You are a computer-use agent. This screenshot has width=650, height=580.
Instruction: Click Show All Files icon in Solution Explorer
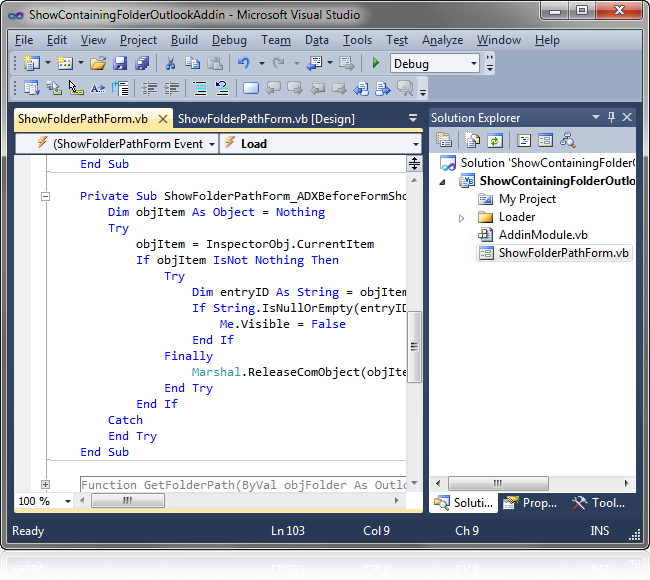tap(472, 141)
